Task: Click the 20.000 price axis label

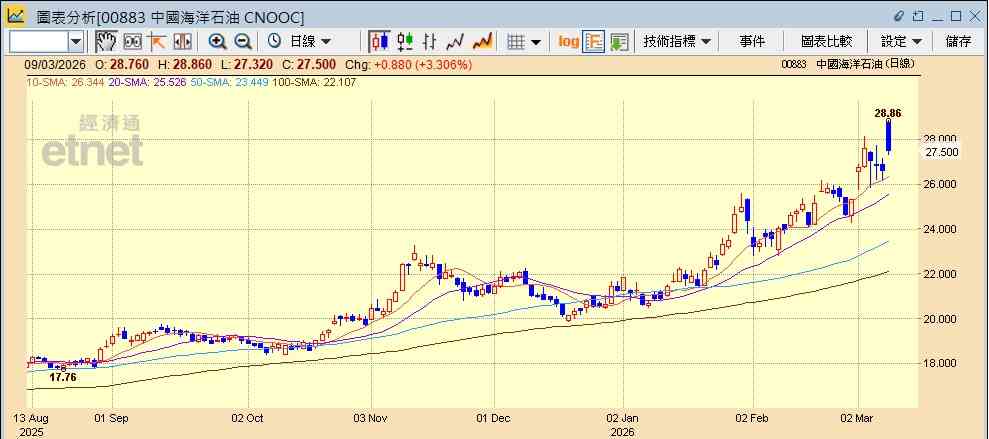Action: (x=942, y=319)
